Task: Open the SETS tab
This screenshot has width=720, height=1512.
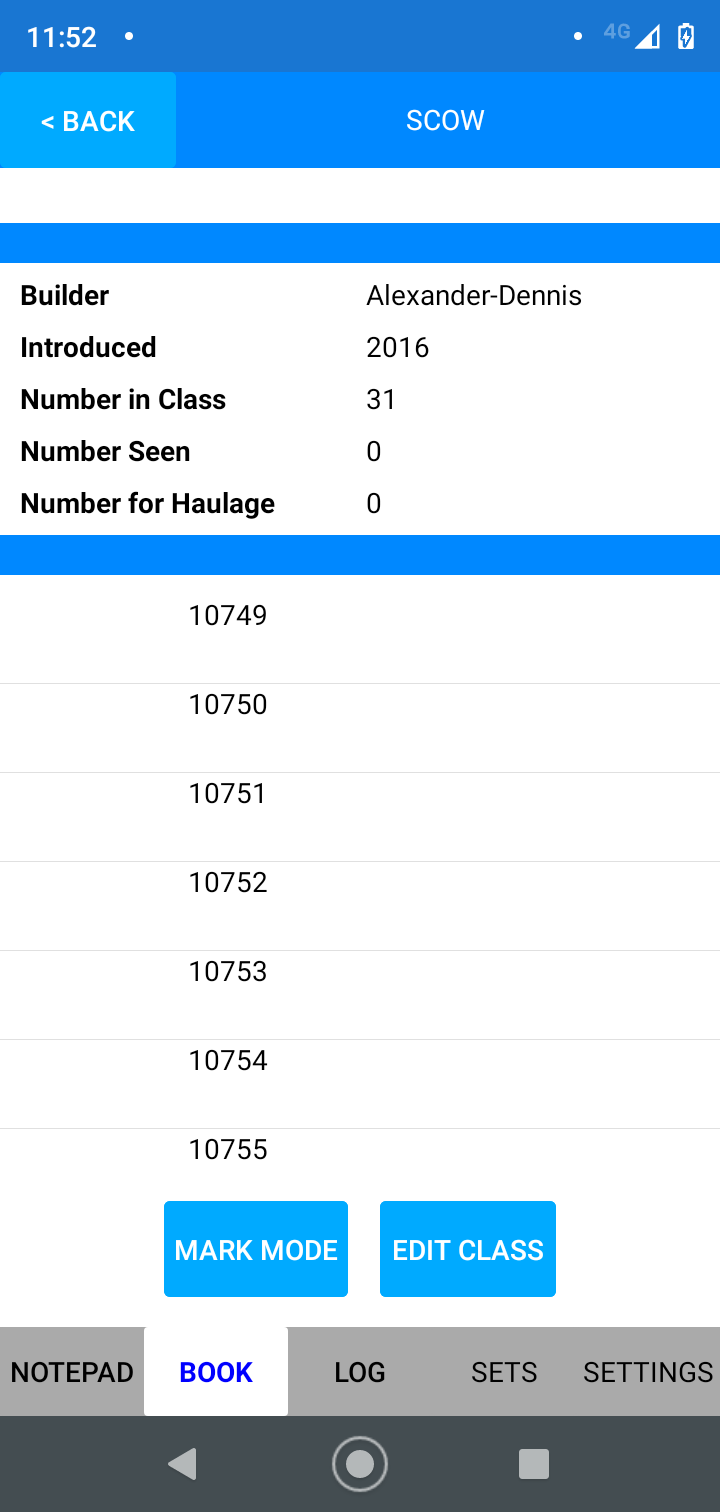Action: point(503,1371)
